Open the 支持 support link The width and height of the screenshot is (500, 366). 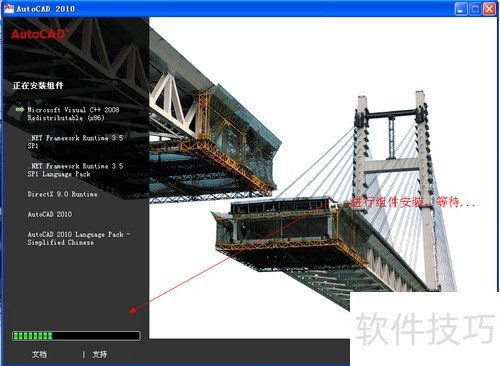coord(100,354)
